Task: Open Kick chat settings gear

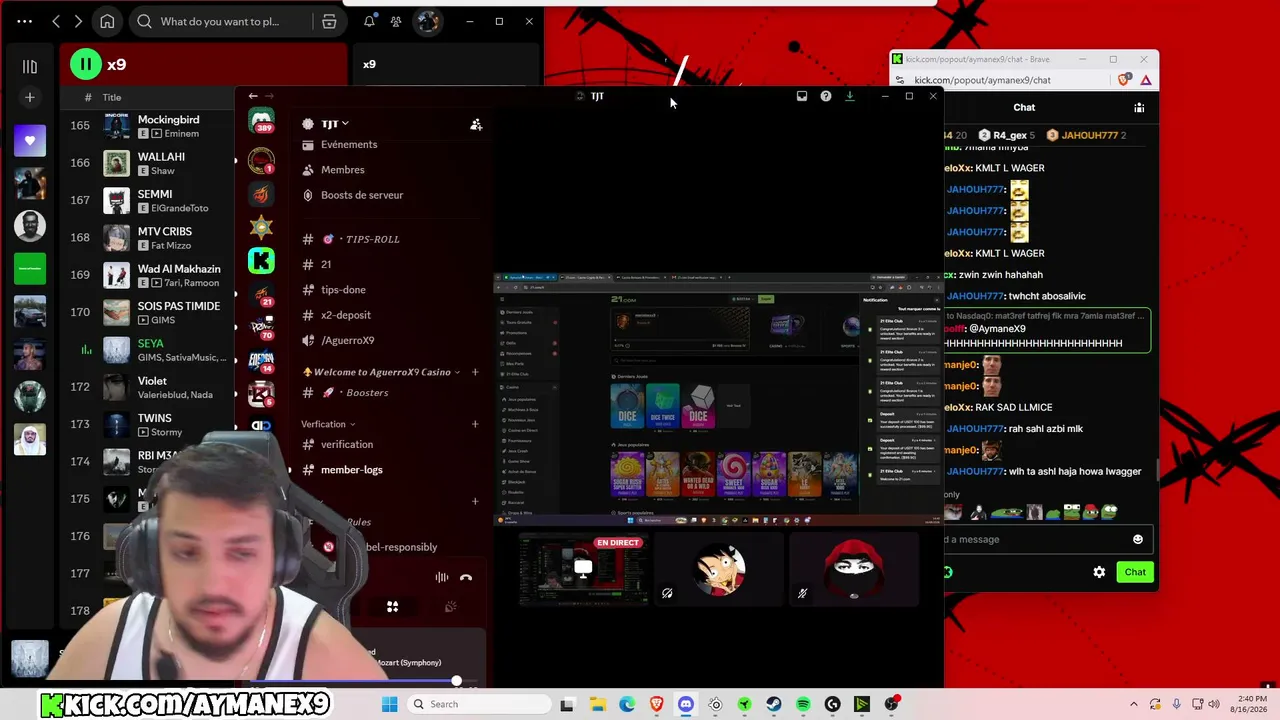Action: click(1099, 572)
